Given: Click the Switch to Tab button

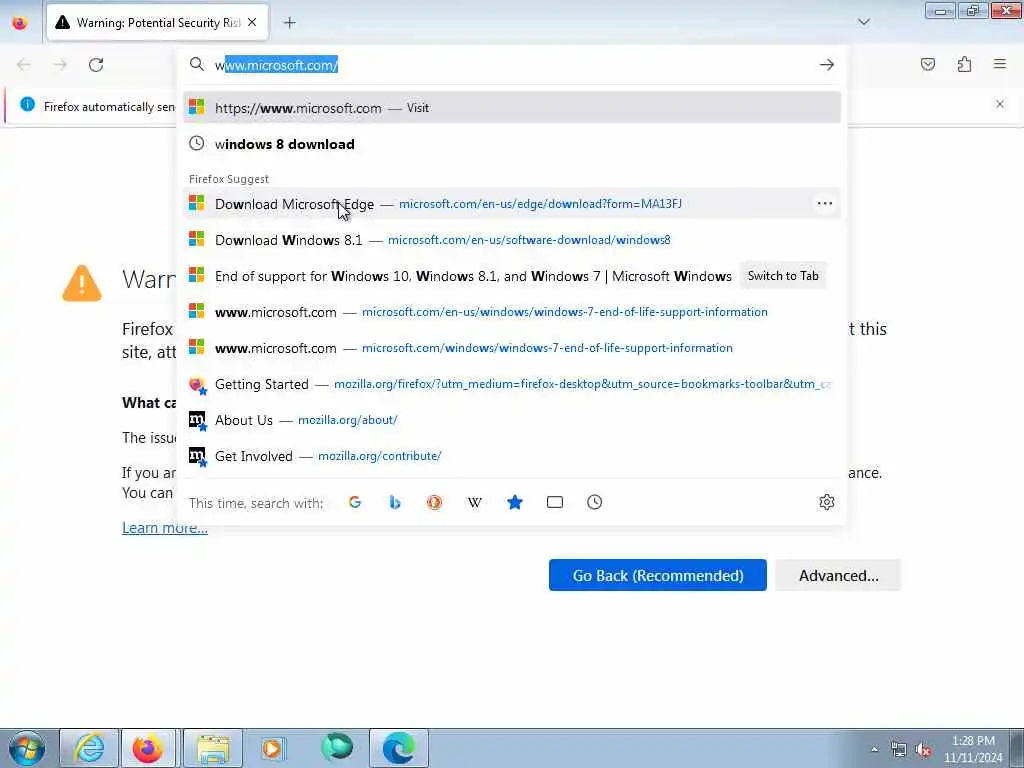Looking at the screenshot, I should tap(783, 276).
